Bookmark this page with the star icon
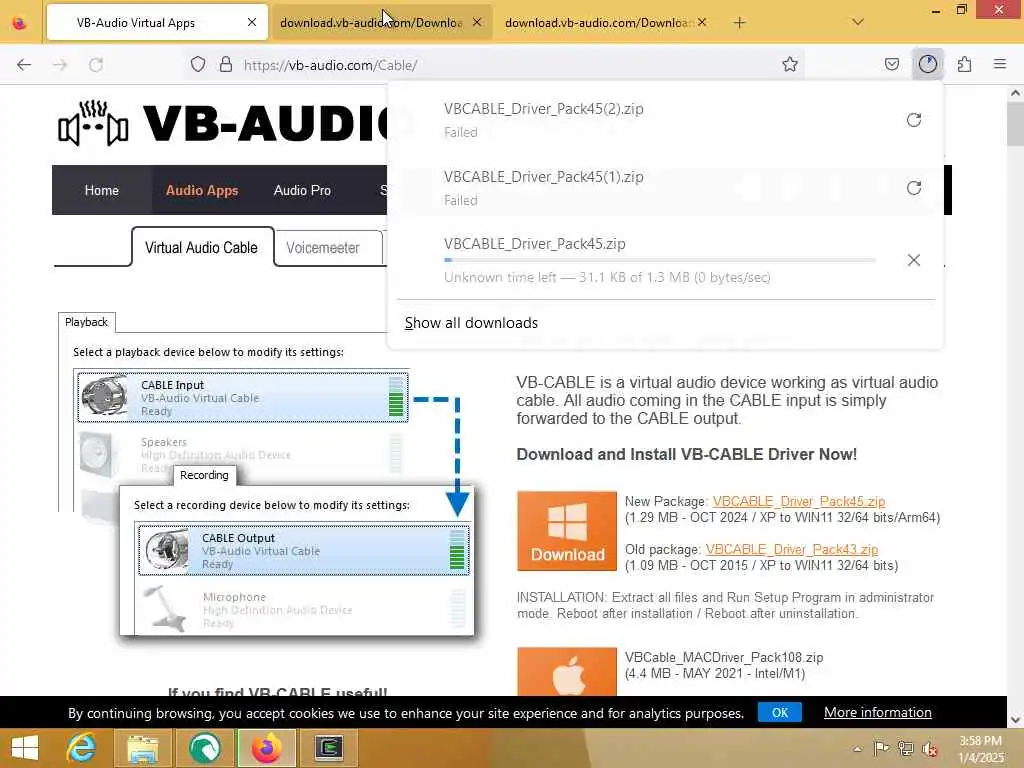1024x768 pixels. click(790, 64)
